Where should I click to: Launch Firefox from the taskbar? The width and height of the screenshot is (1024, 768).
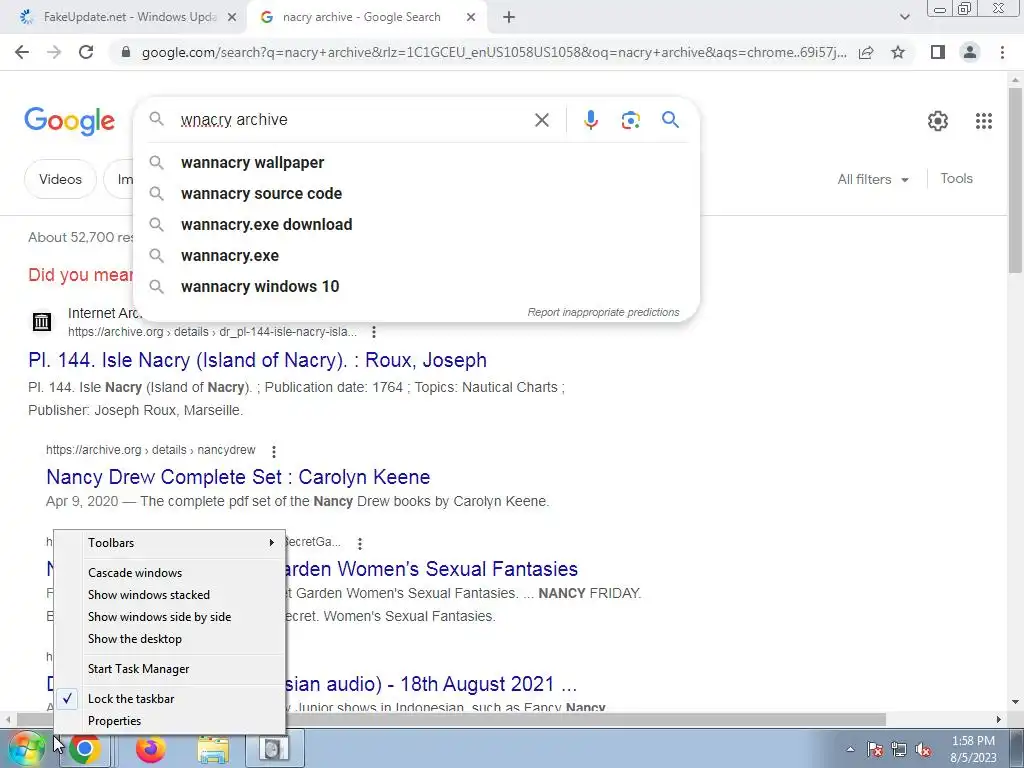[x=151, y=748]
